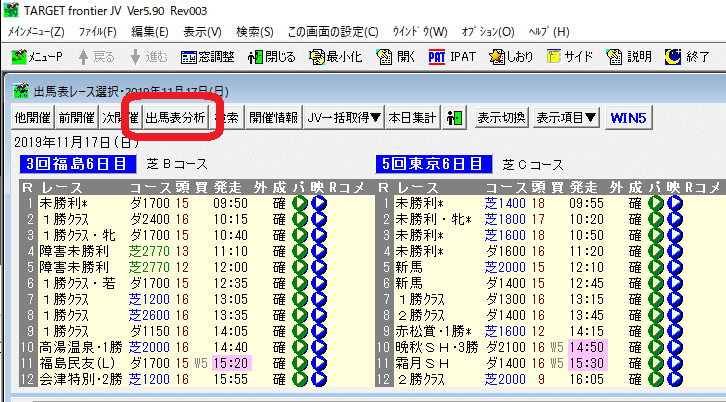Screen dimensions: 726x402
Task: Click green paddock icon for Tokyo race 1
Action: point(656,203)
